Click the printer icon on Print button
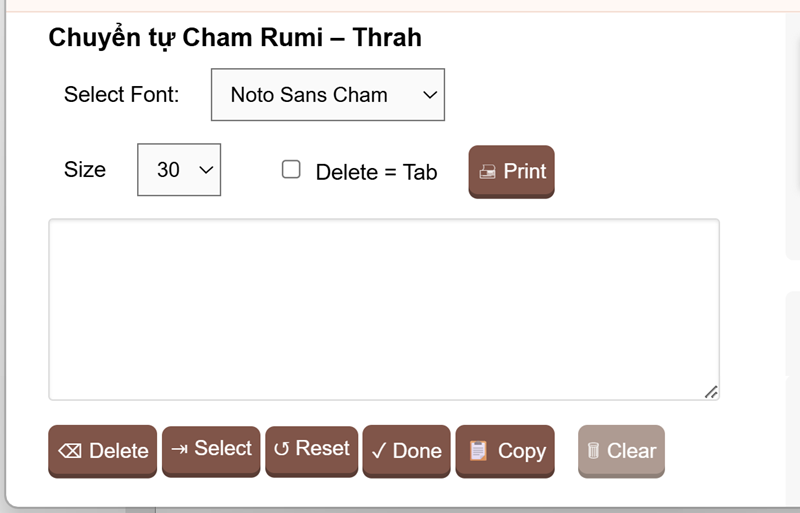The height and width of the screenshot is (513, 800). pos(488,172)
